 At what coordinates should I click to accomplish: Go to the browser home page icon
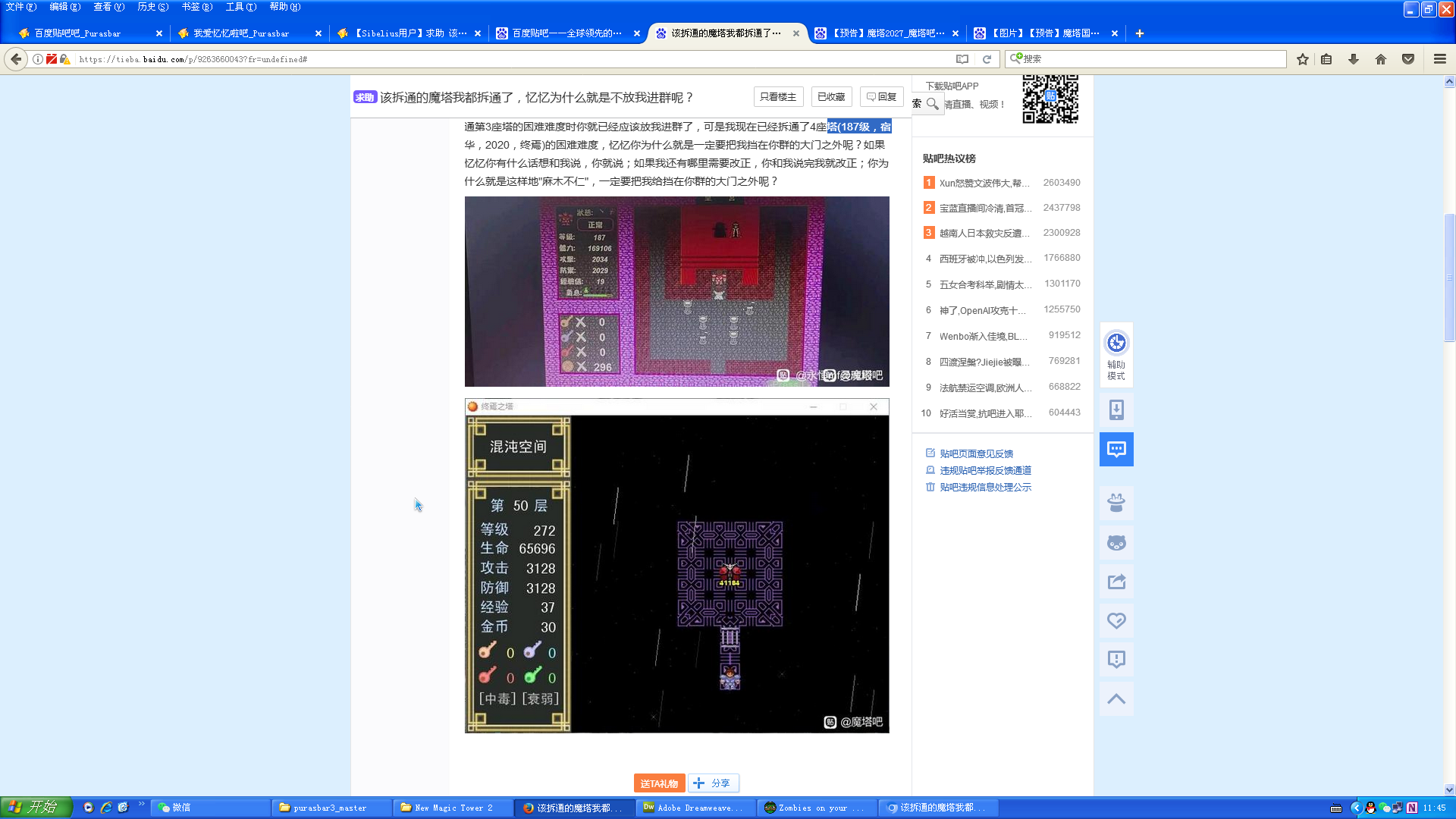(x=1381, y=59)
